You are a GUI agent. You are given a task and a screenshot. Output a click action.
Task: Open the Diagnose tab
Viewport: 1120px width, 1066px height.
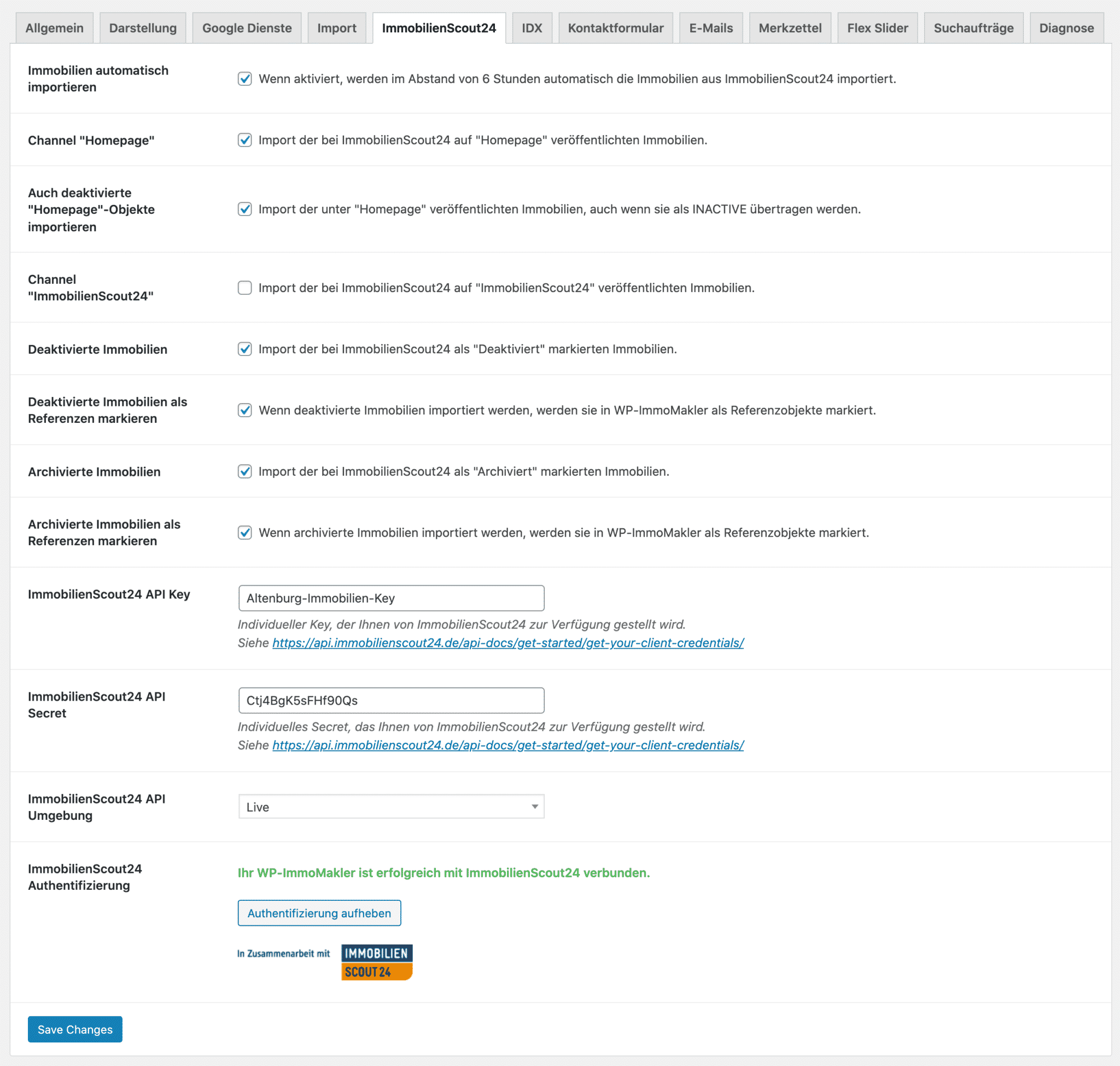(x=1066, y=28)
